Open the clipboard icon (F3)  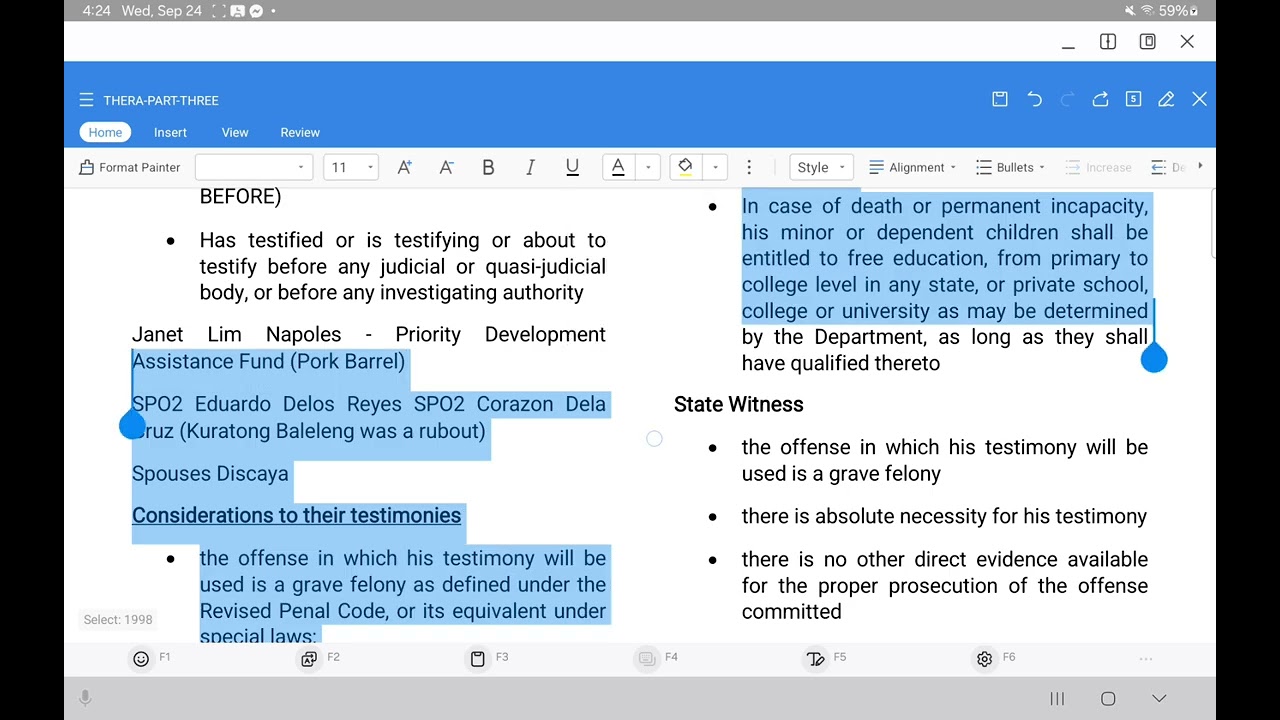[x=478, y=658]
